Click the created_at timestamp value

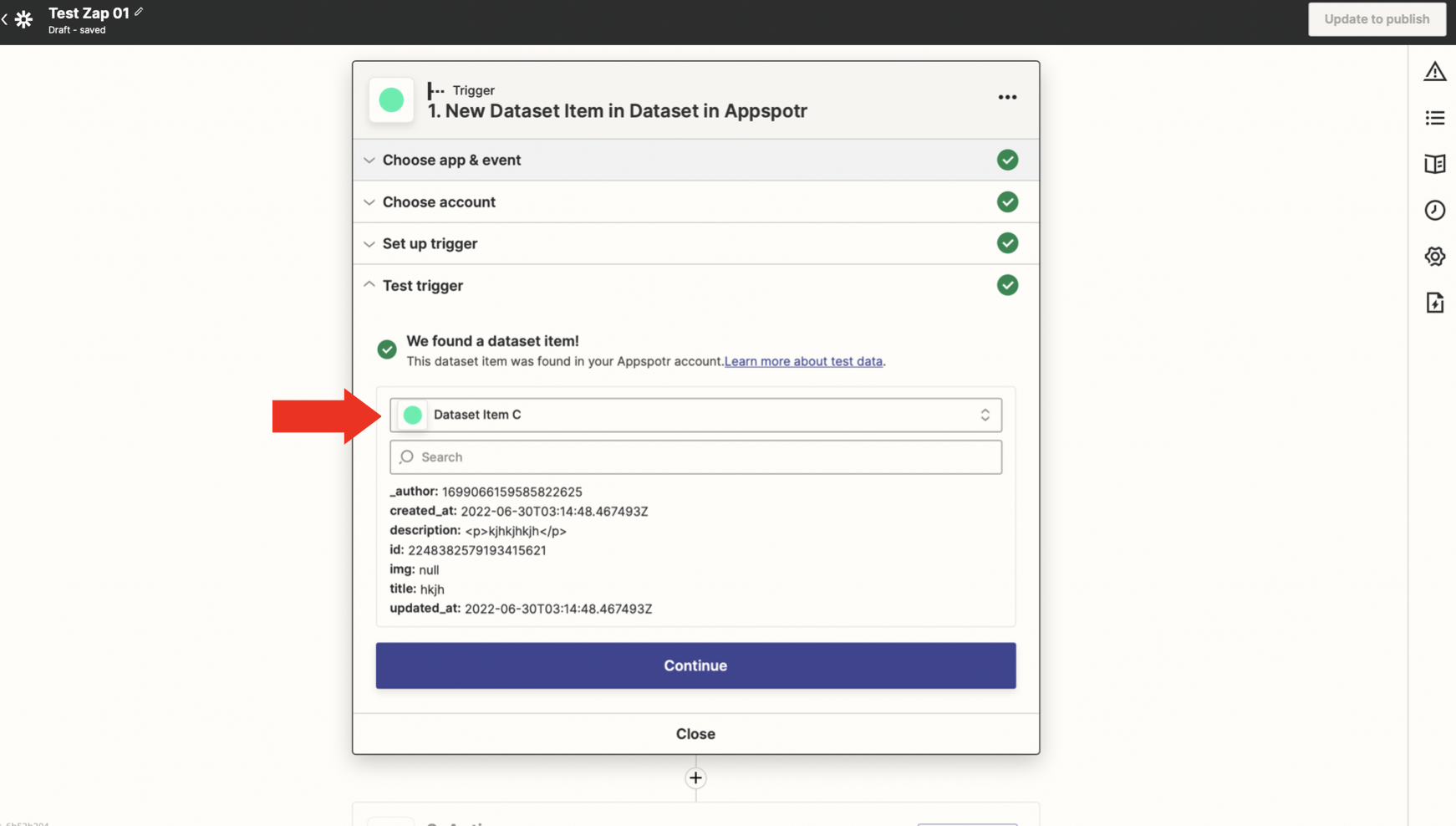click(554, 512)
